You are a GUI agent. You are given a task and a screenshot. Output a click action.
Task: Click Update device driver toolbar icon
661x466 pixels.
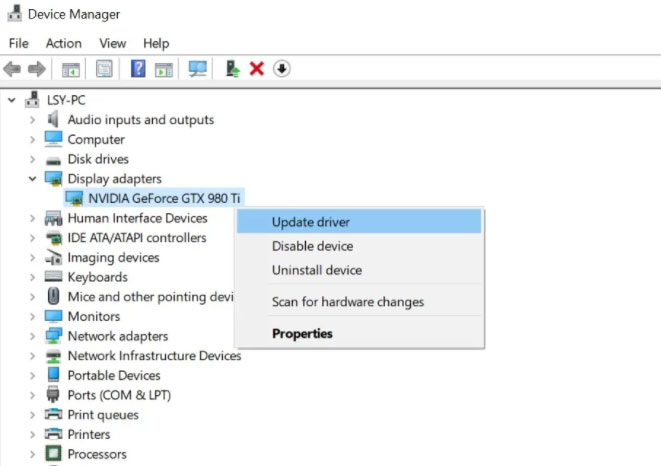(x=232, y=68)
